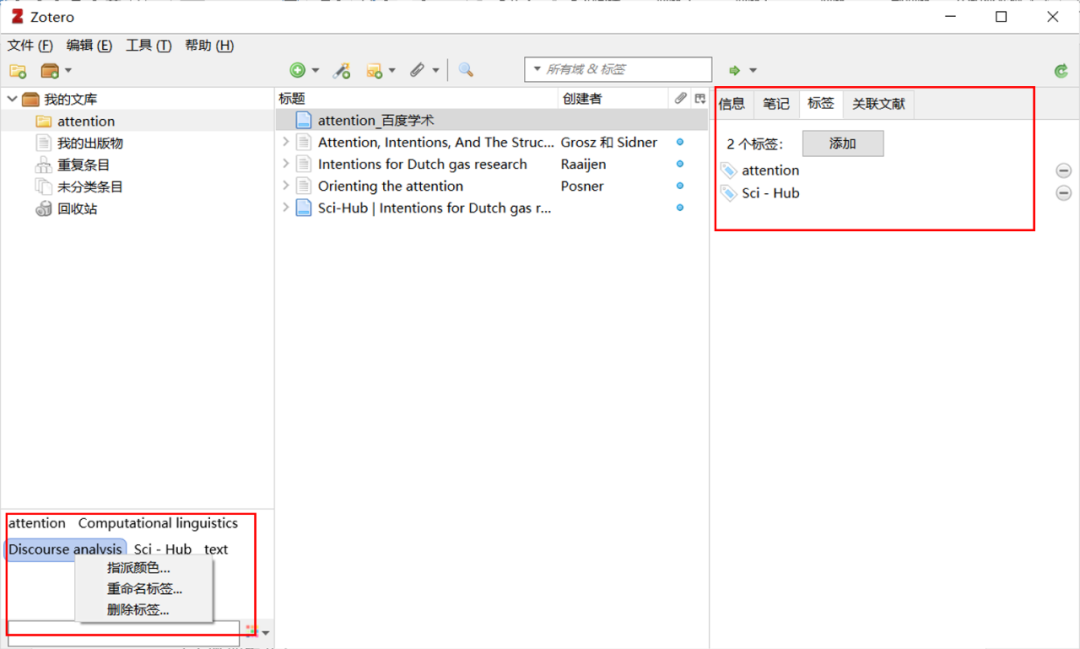Switch to the 信息 tab

tap(731, 104)
